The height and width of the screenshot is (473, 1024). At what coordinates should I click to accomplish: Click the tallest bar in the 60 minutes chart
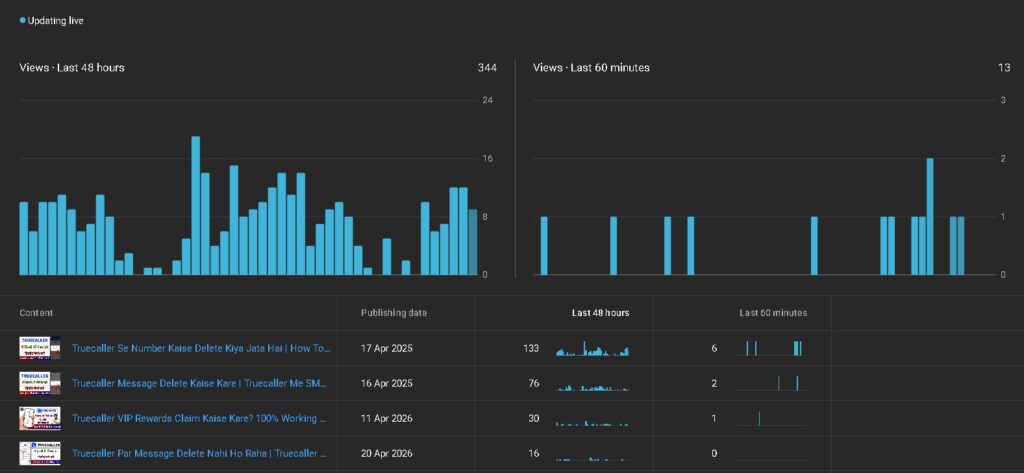tap(930, 217)
